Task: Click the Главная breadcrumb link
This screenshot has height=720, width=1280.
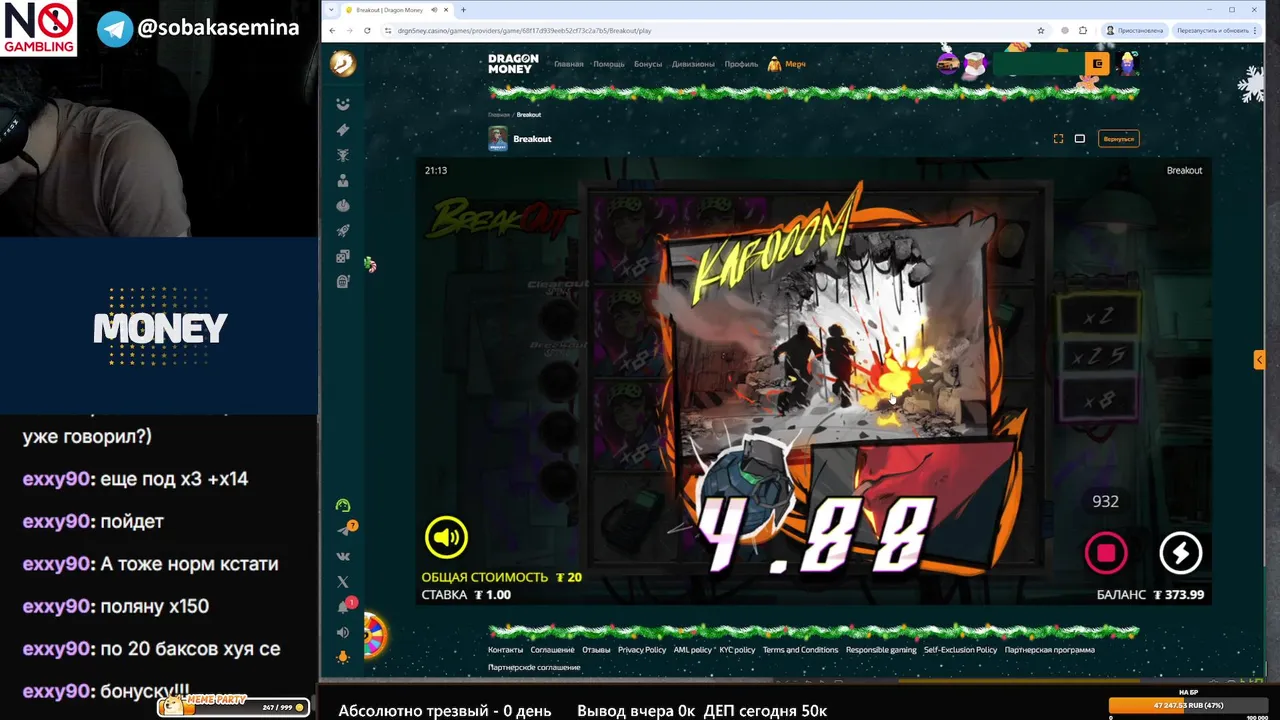Action: tap(498, 115)
